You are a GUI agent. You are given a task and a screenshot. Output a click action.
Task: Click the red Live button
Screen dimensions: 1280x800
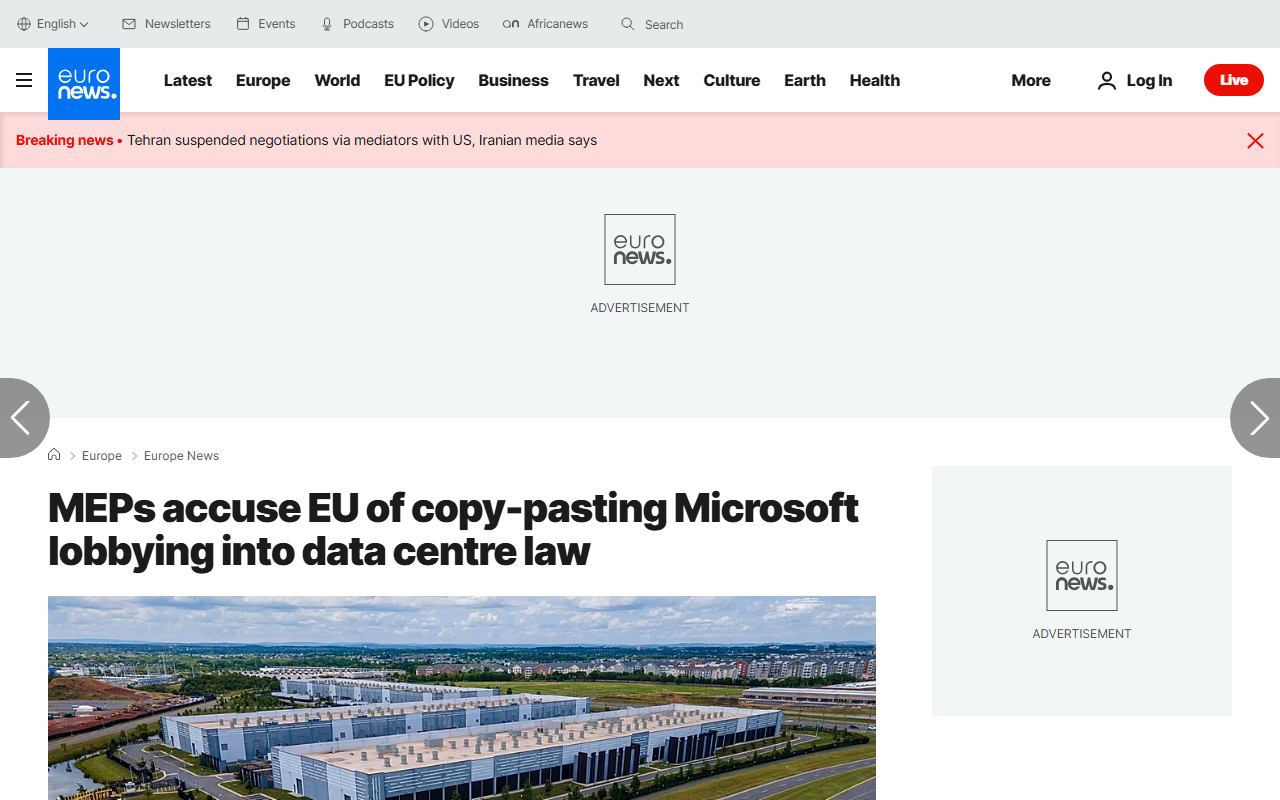[x=1234, y=80]
